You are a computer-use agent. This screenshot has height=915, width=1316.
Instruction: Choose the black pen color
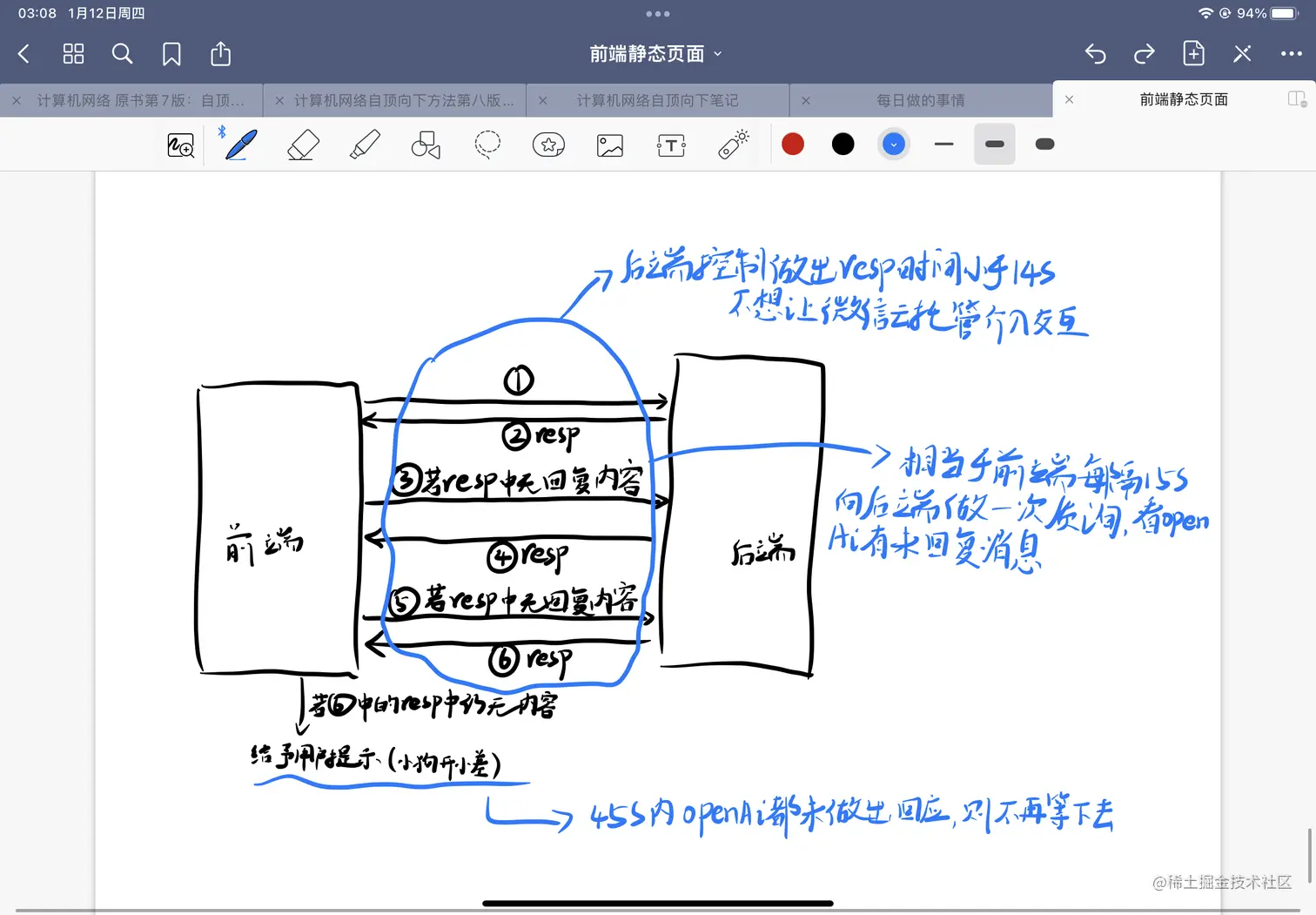point(843,145)
